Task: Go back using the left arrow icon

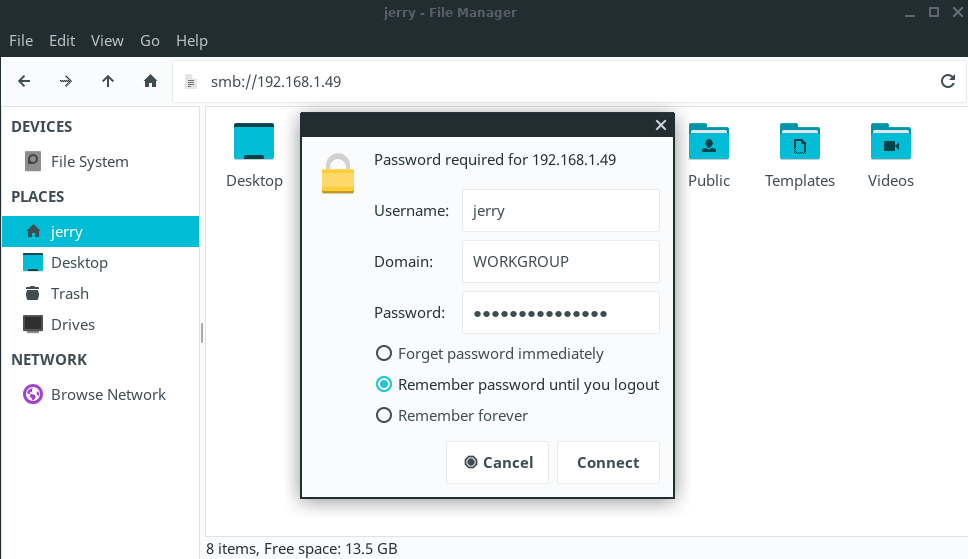Action: (24, 81)
